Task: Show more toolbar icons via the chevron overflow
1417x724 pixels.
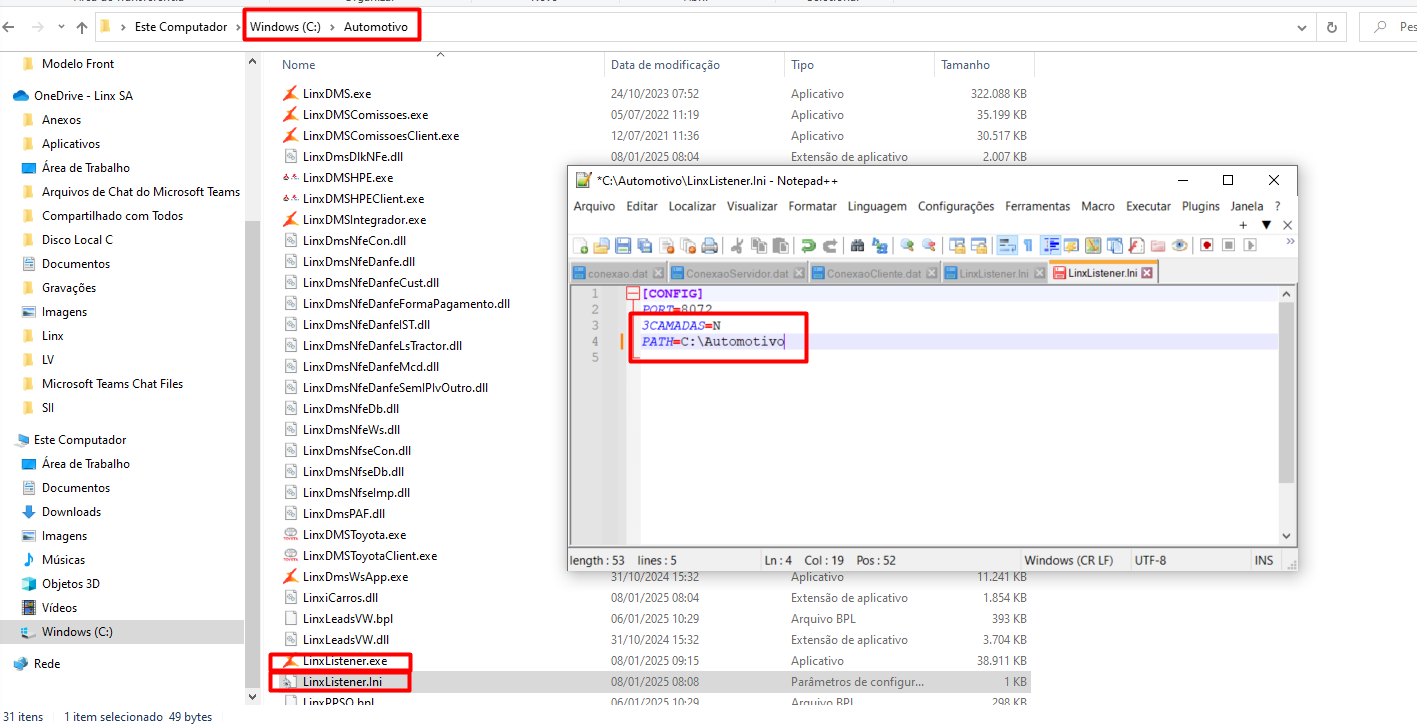Action: coord(1290,242)
